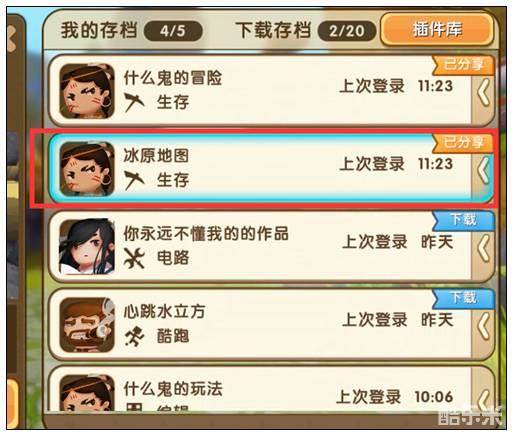The height and width of the screenshot is (435, 512).
Task: Expand the arrow on 什么鬼的冒险 row
Action: 484,92
